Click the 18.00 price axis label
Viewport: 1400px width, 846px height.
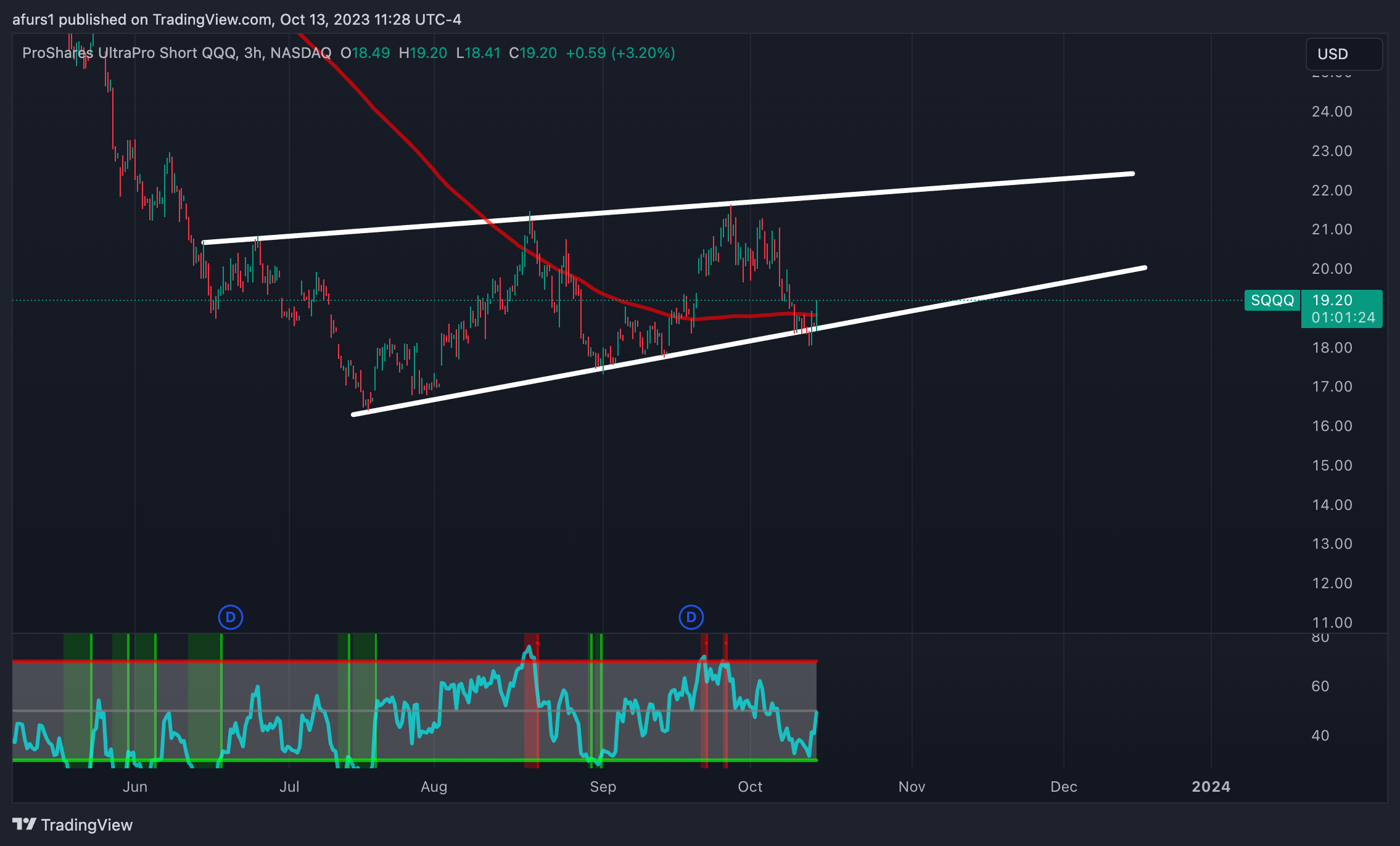1332,348
